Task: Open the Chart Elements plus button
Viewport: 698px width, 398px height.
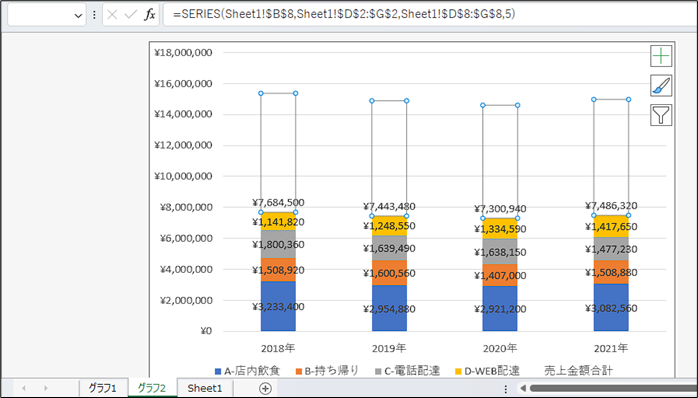Action: click(x=661, y=56)
